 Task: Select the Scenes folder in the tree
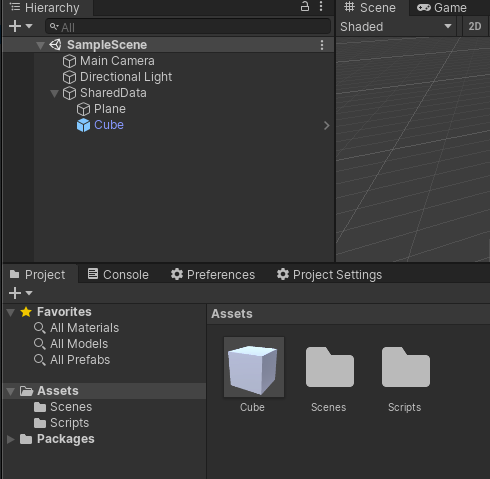71,407
